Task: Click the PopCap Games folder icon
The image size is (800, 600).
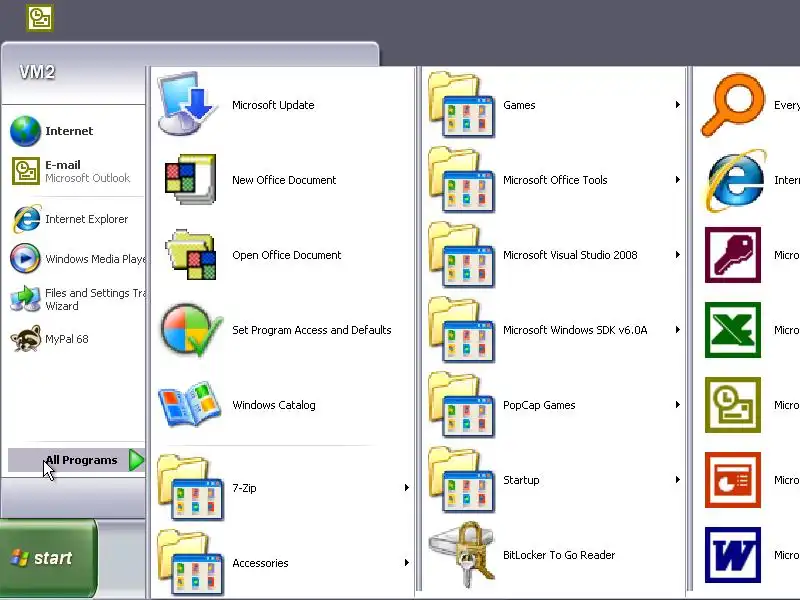Action: point(462,405)
